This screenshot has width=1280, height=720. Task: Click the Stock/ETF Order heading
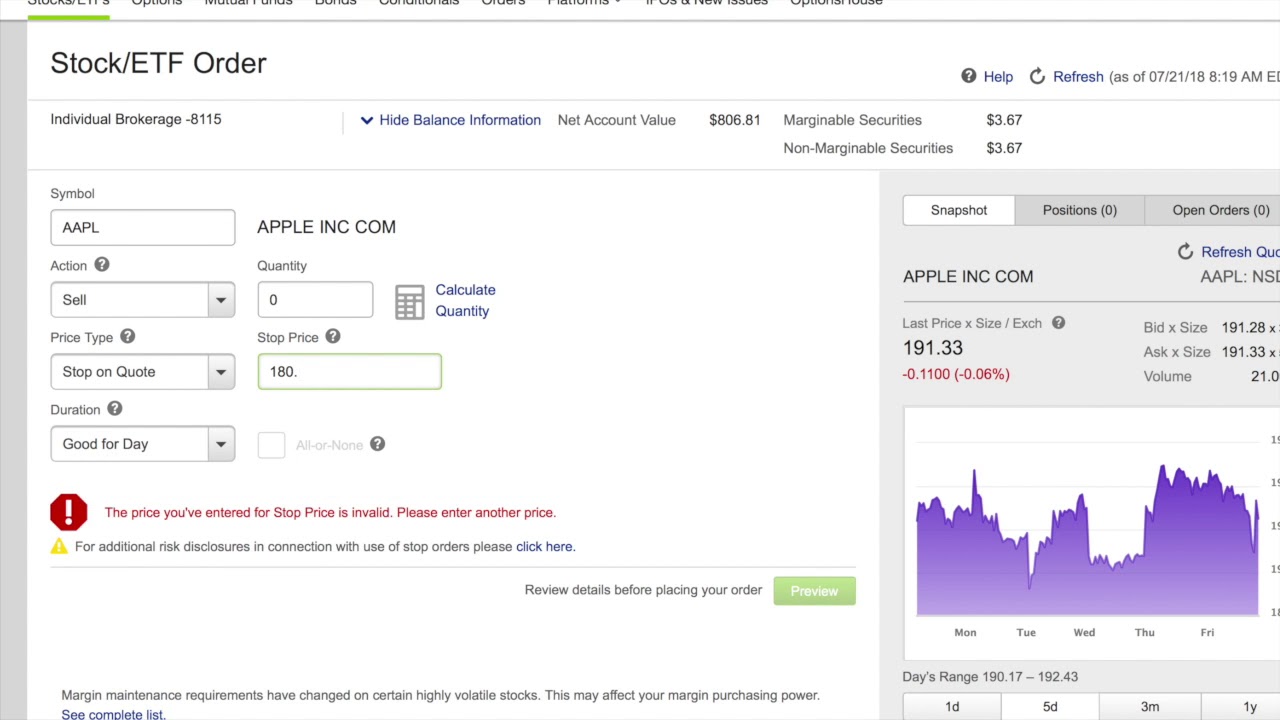(158, 63)
